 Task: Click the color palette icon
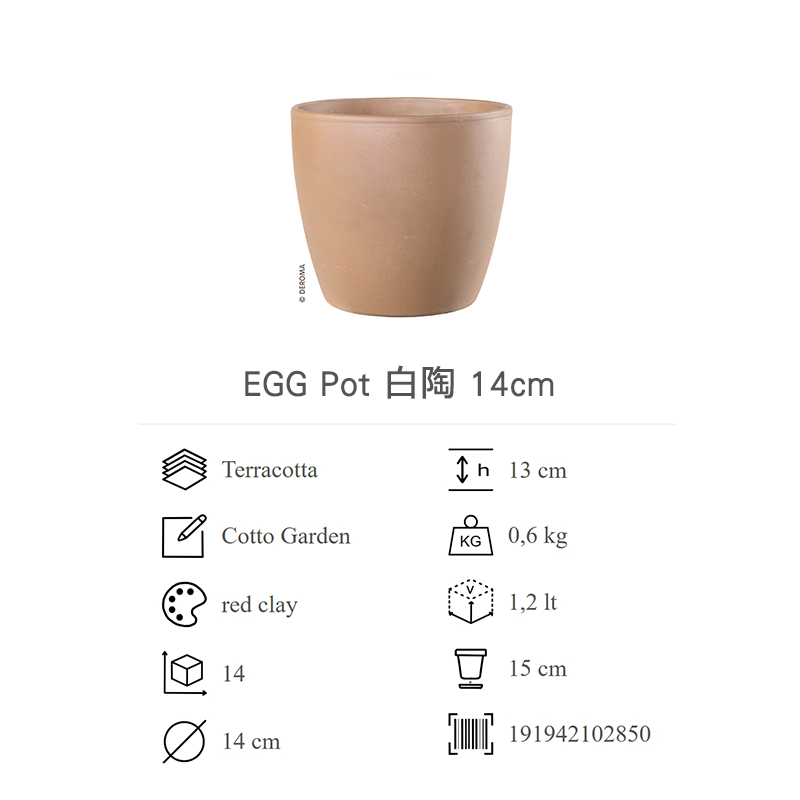[x=184, y=604]
